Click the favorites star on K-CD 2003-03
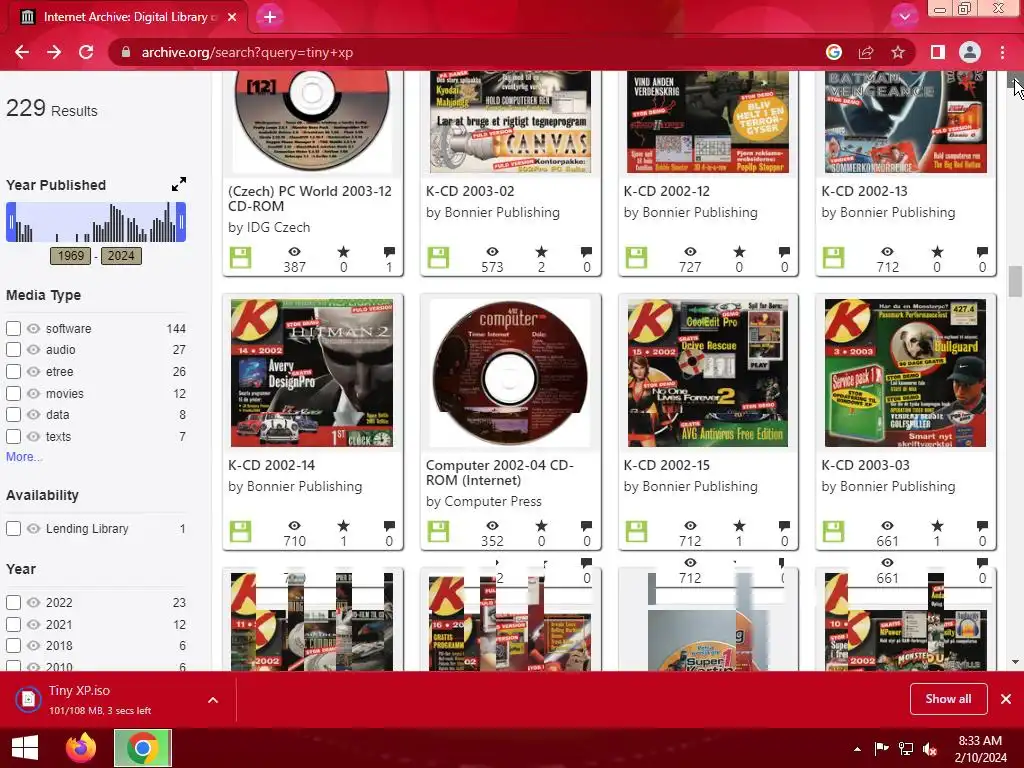 (937, 526)
